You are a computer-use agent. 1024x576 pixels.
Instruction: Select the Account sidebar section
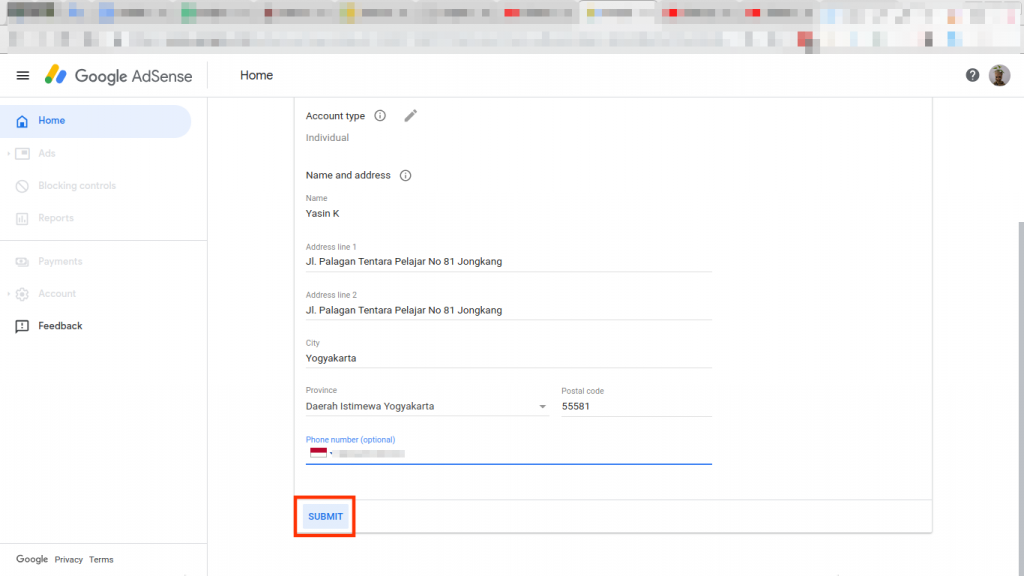[x=57, y=293]
